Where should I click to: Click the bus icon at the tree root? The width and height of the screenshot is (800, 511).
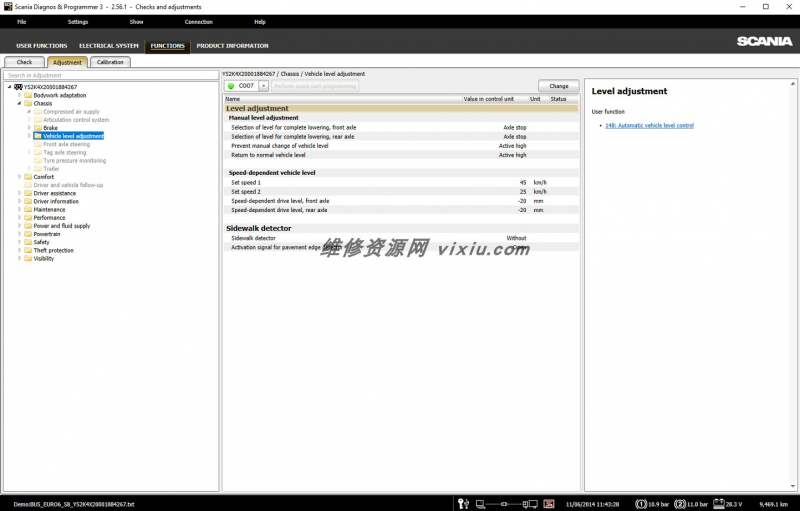click(18, 87)
